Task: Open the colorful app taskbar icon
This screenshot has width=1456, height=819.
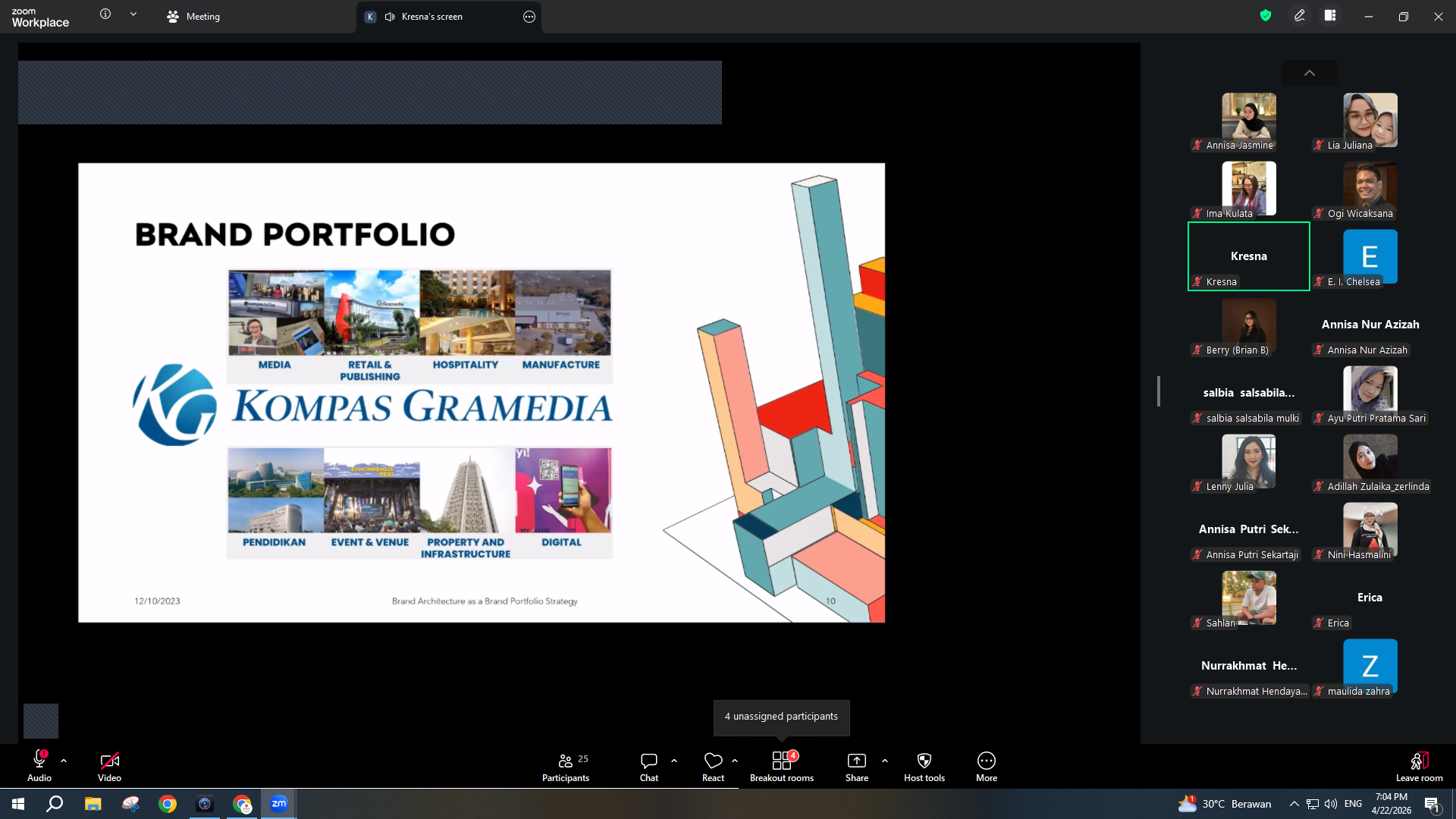Action: 130,804
